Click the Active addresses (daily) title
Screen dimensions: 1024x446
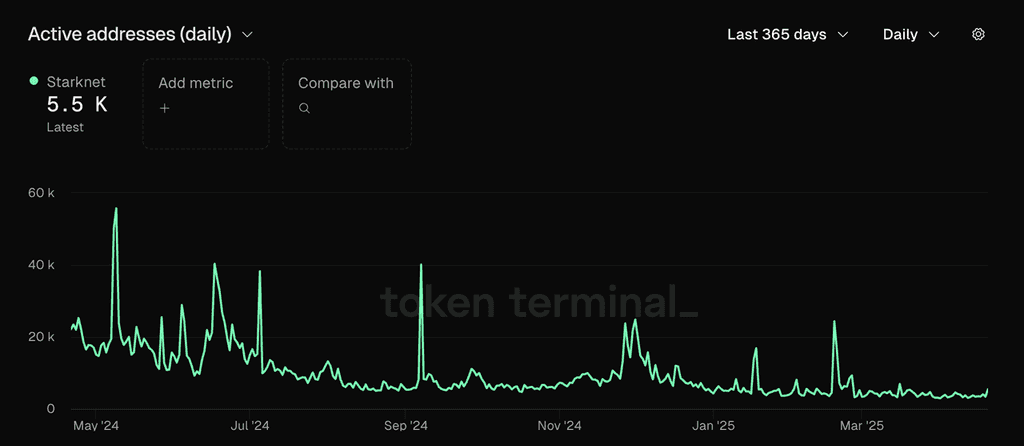pos(129,35)
